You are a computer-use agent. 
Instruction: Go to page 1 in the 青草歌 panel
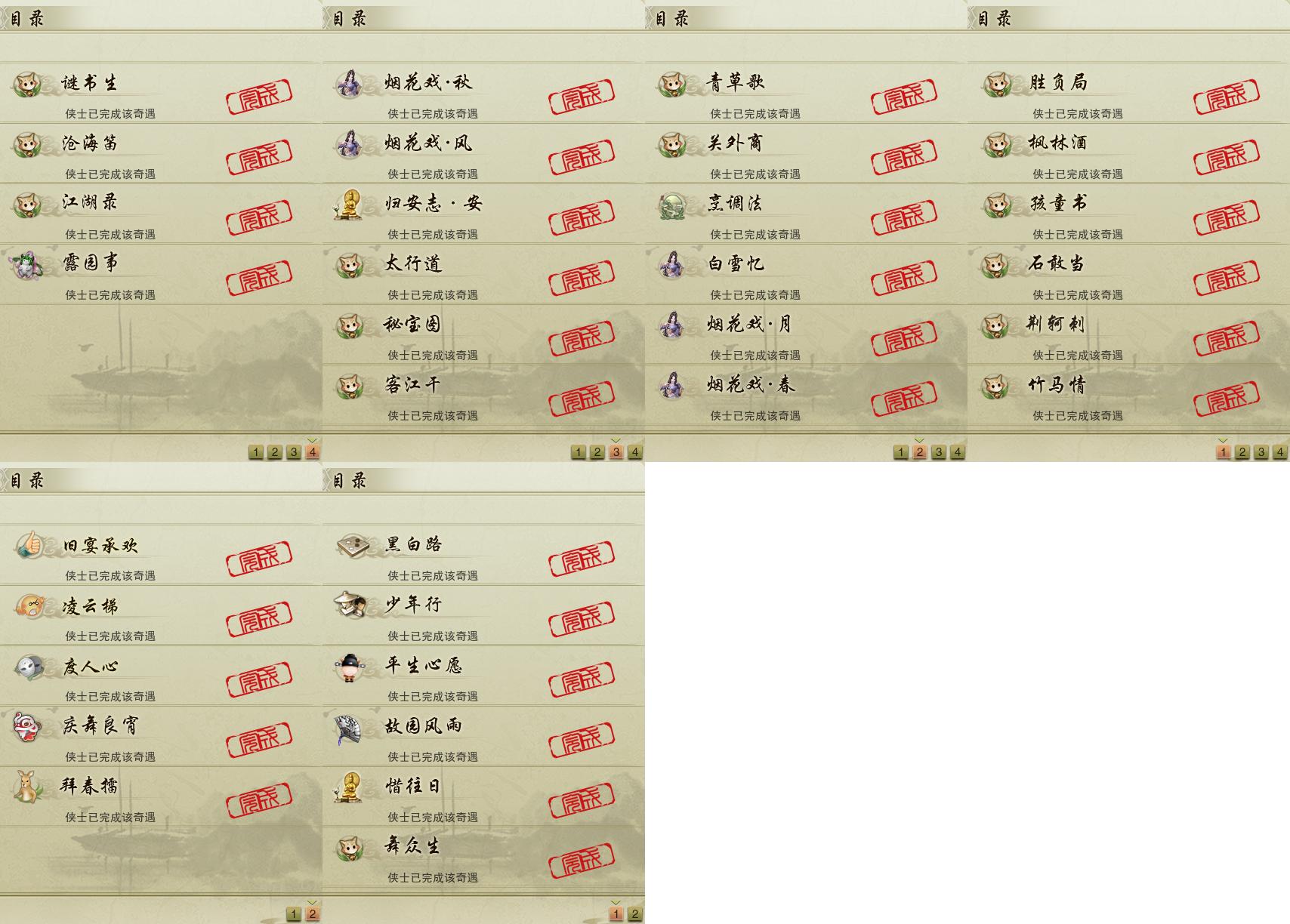[x=900, y=452]
